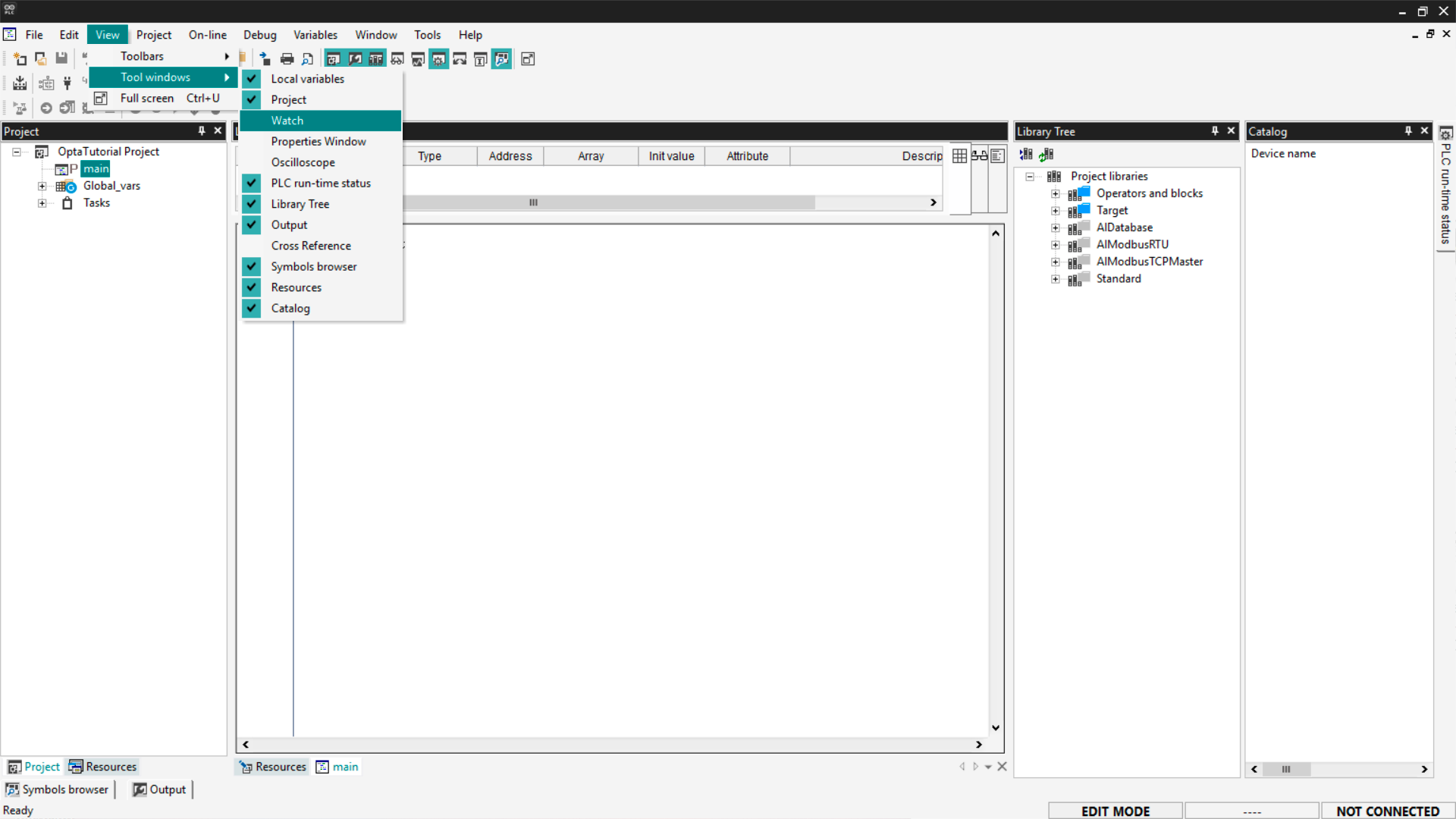Select Full screen menu entry

tap(147, 99)
